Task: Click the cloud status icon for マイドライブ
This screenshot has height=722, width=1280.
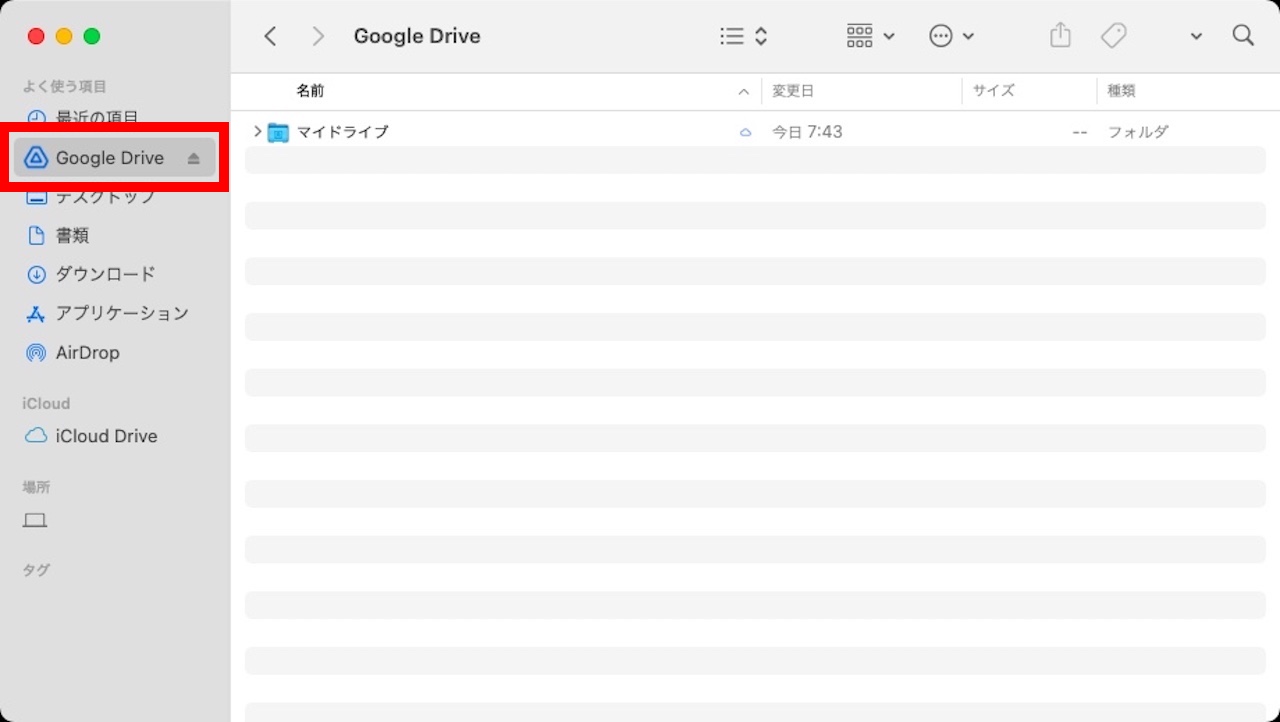Action: point(745,132)
